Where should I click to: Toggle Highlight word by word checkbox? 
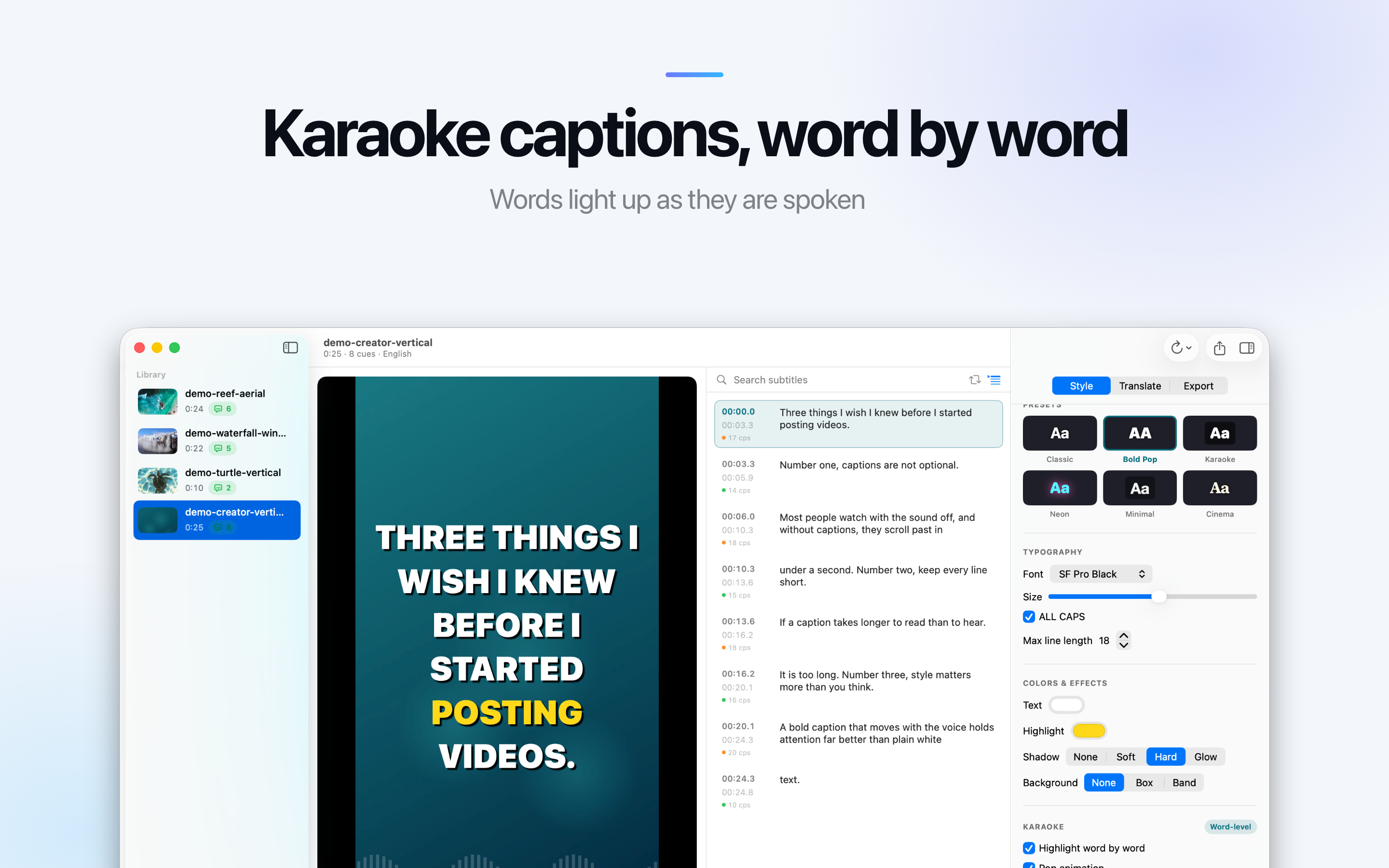point(1029,848)
